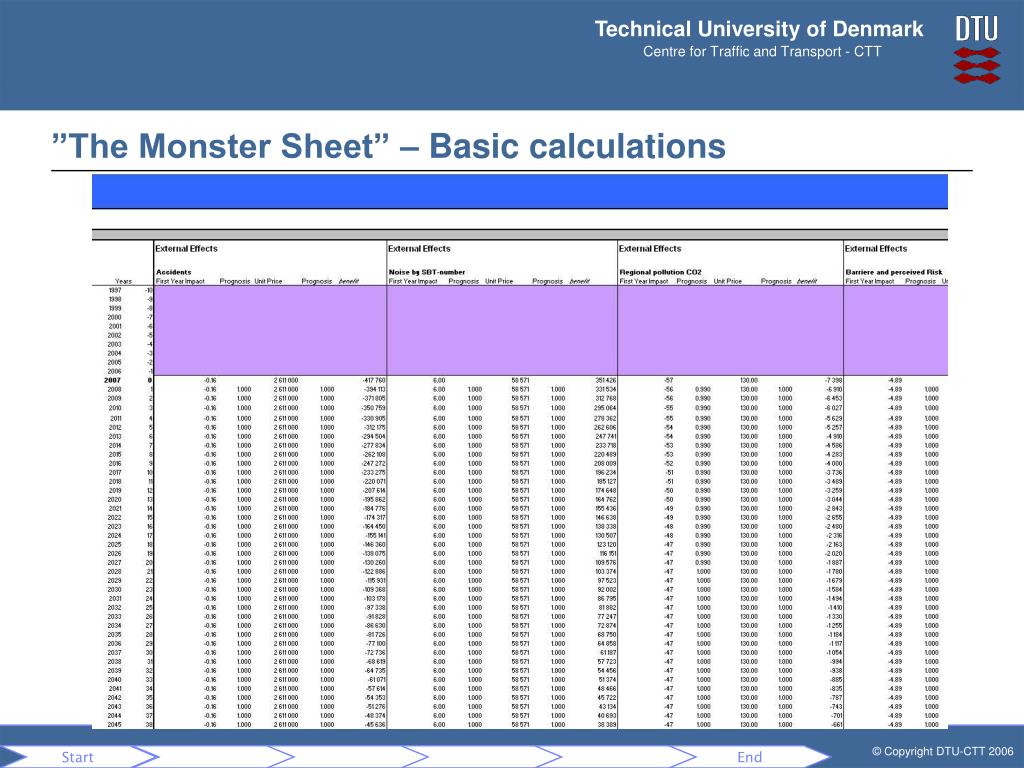
Task: Click the End arrow in the bottom navigation
Action: 751,757
